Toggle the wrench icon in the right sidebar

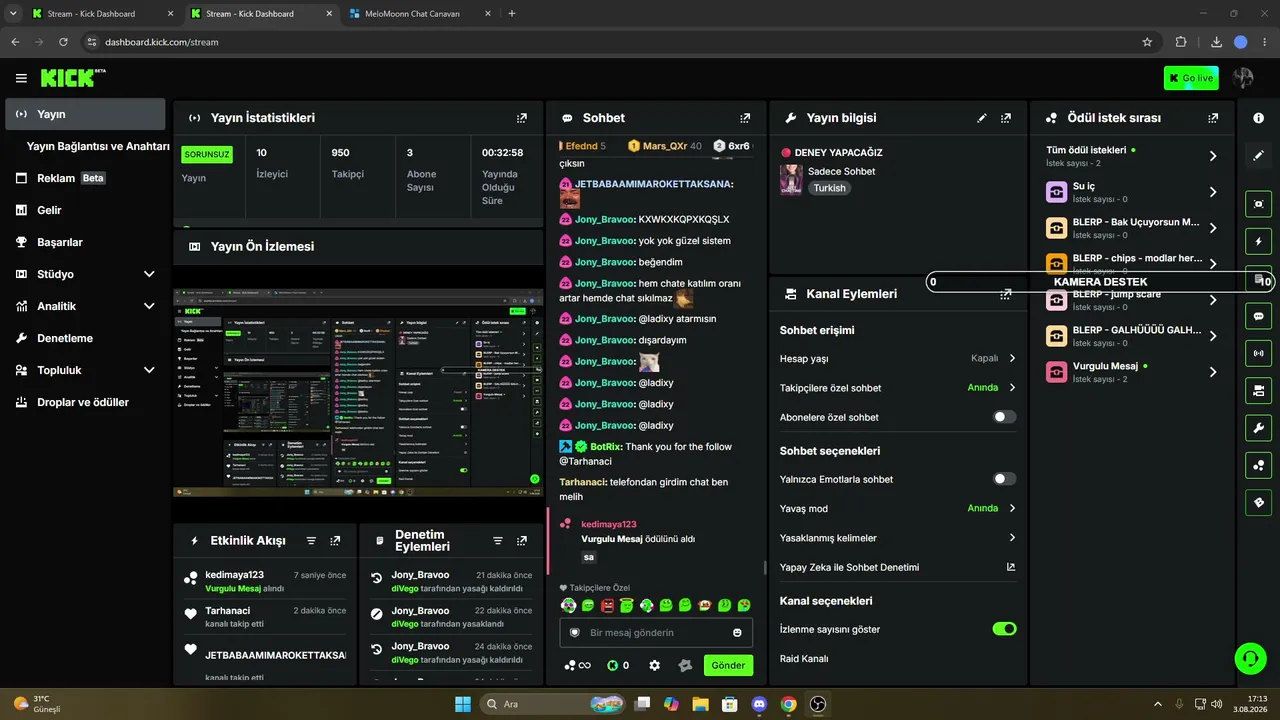pos(1259,428)
